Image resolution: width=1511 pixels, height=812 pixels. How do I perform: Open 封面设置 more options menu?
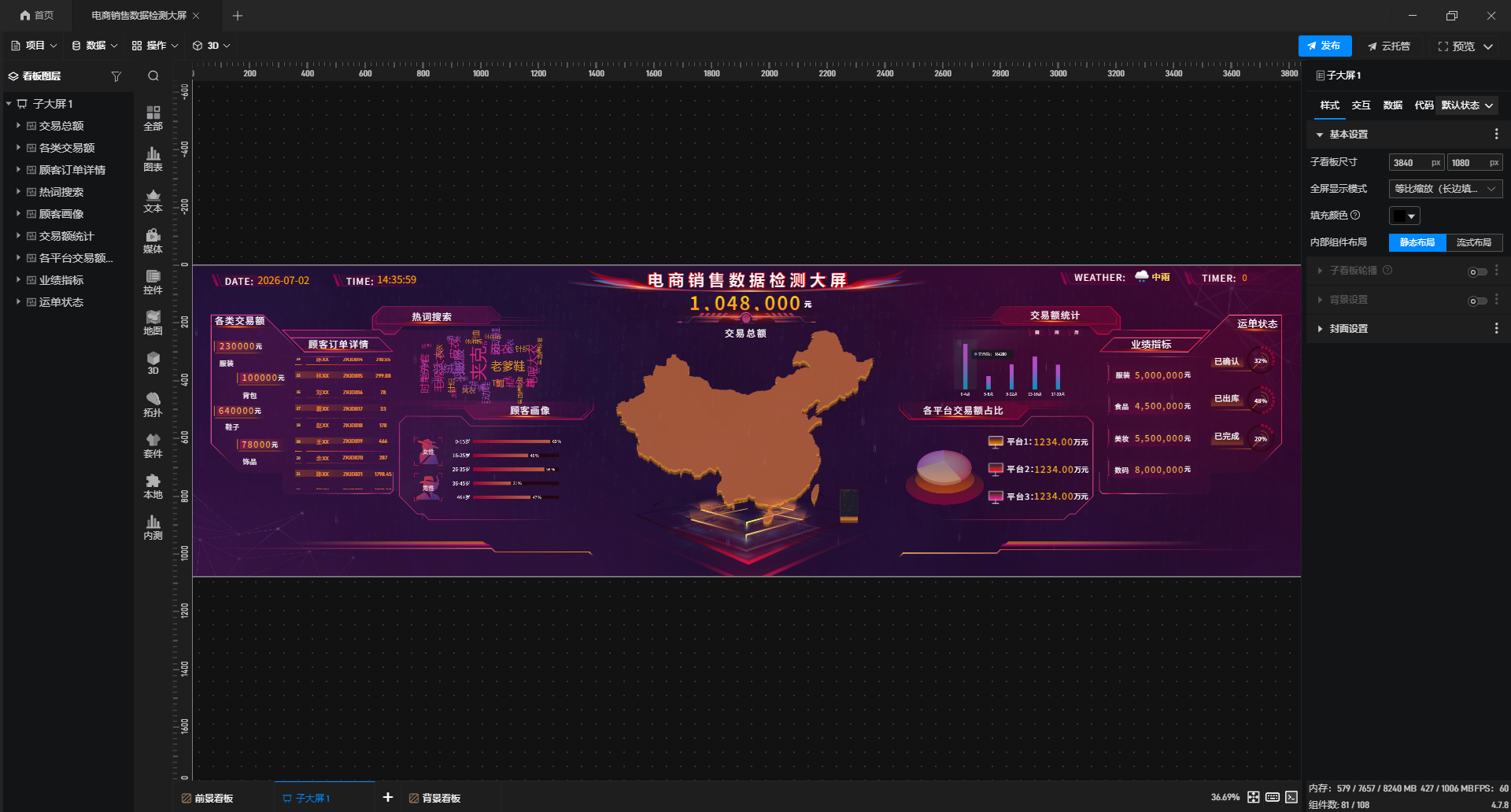[1496, 328]
